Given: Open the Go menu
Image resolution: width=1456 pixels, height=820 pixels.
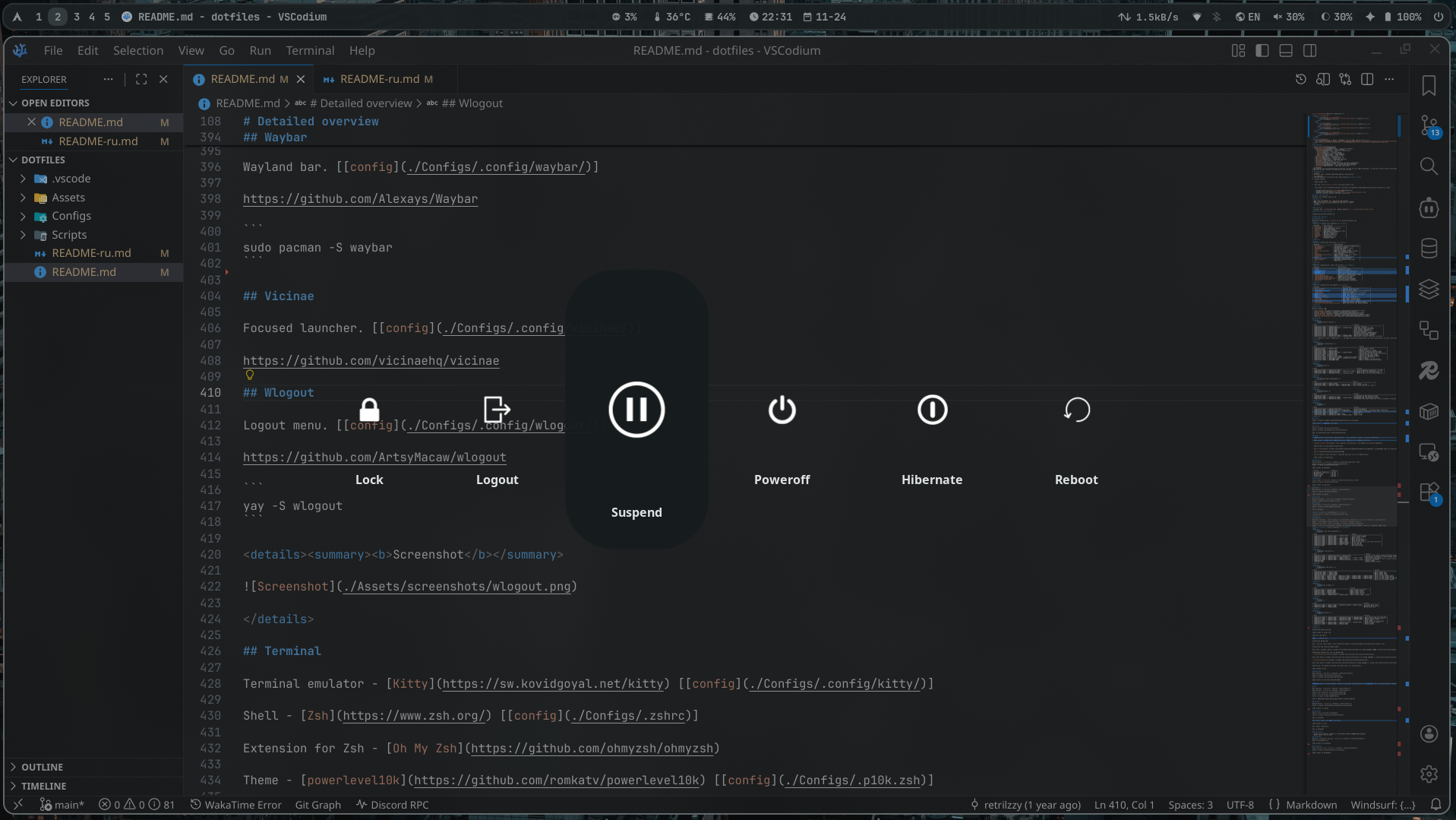Looking at the screenshot, I should [227, 51].
